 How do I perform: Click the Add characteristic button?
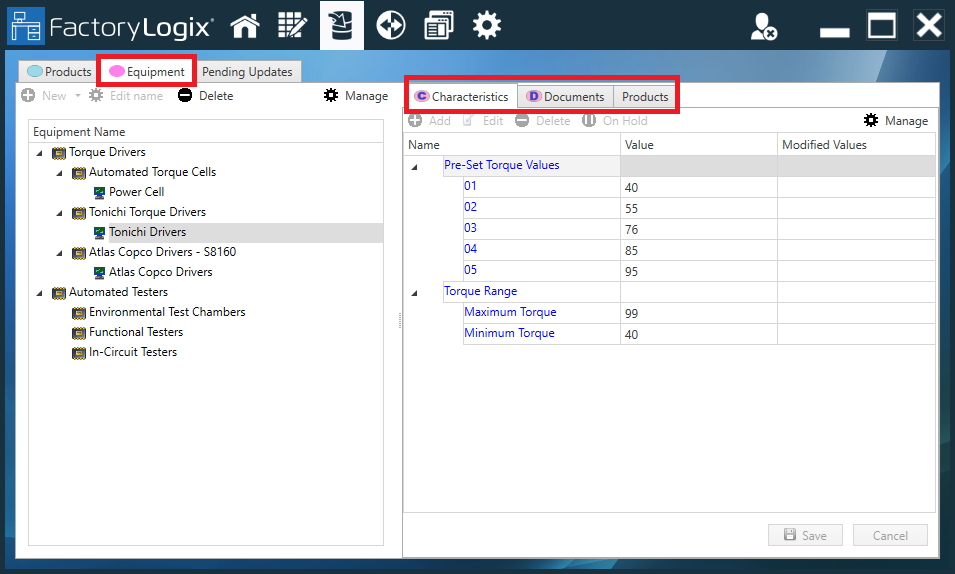tap(429, 121)
